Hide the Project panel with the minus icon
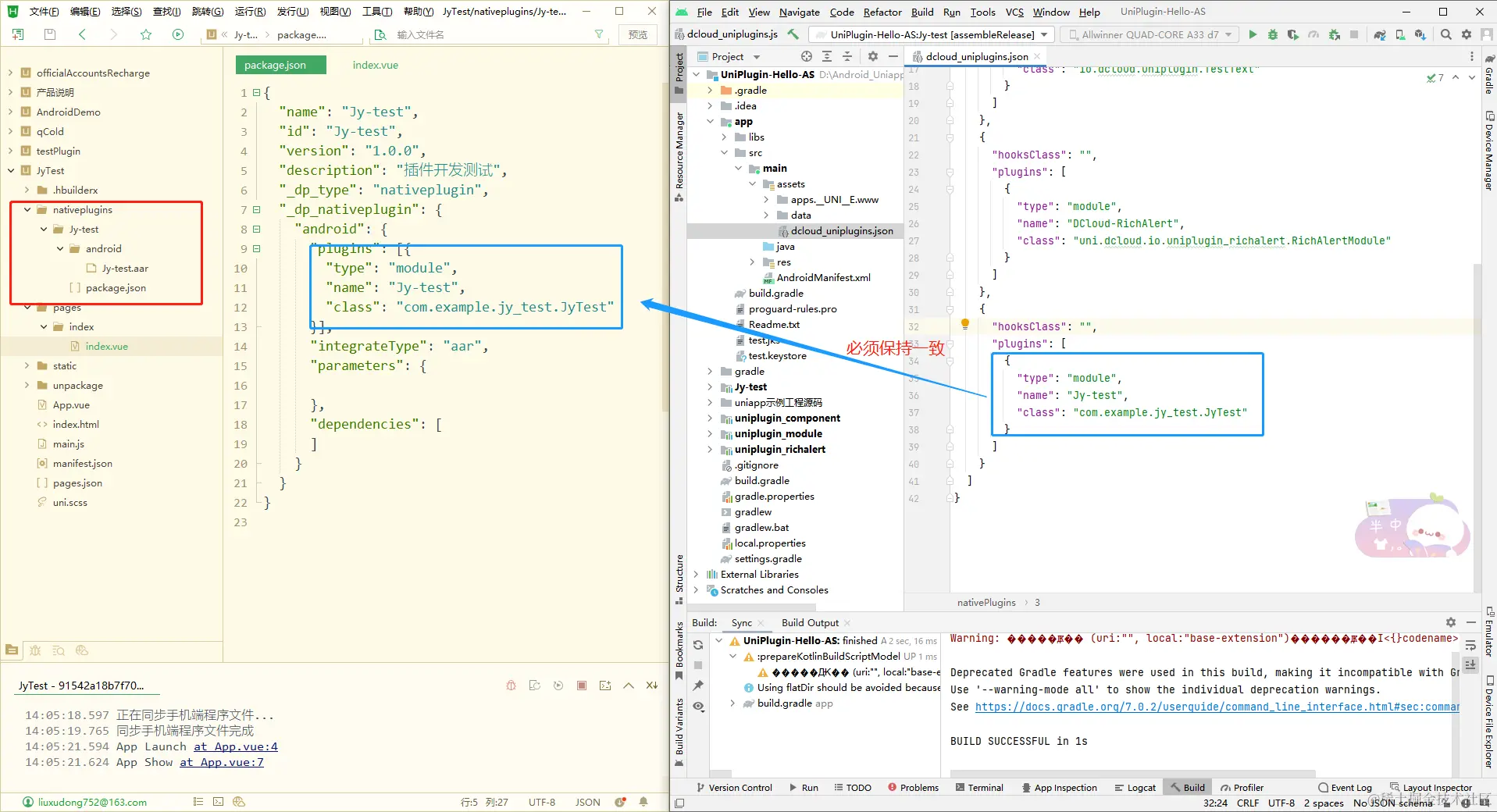 (893, 56)
